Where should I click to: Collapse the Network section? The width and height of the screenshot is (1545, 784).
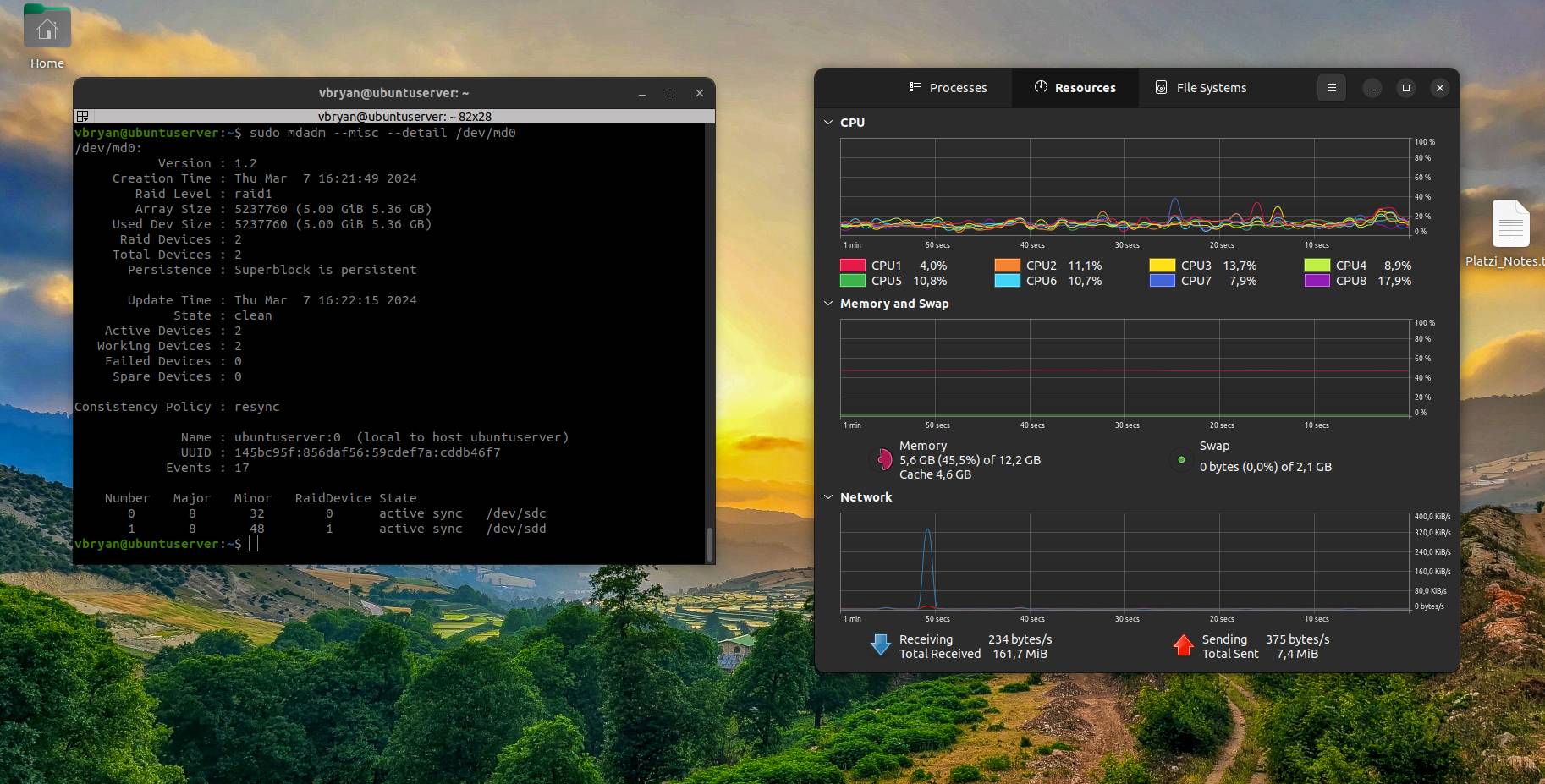[x=828, y=497]
